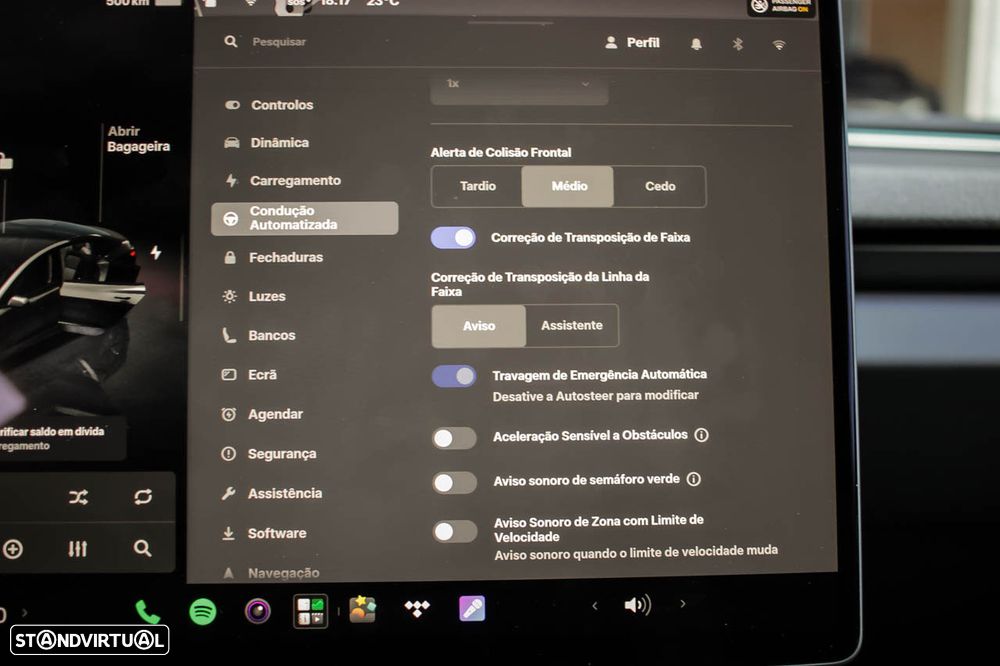The width and height of the screenshot is (1000, 666).
Task: Select Aviso lane line correction mode
Action: coord(479,325)
